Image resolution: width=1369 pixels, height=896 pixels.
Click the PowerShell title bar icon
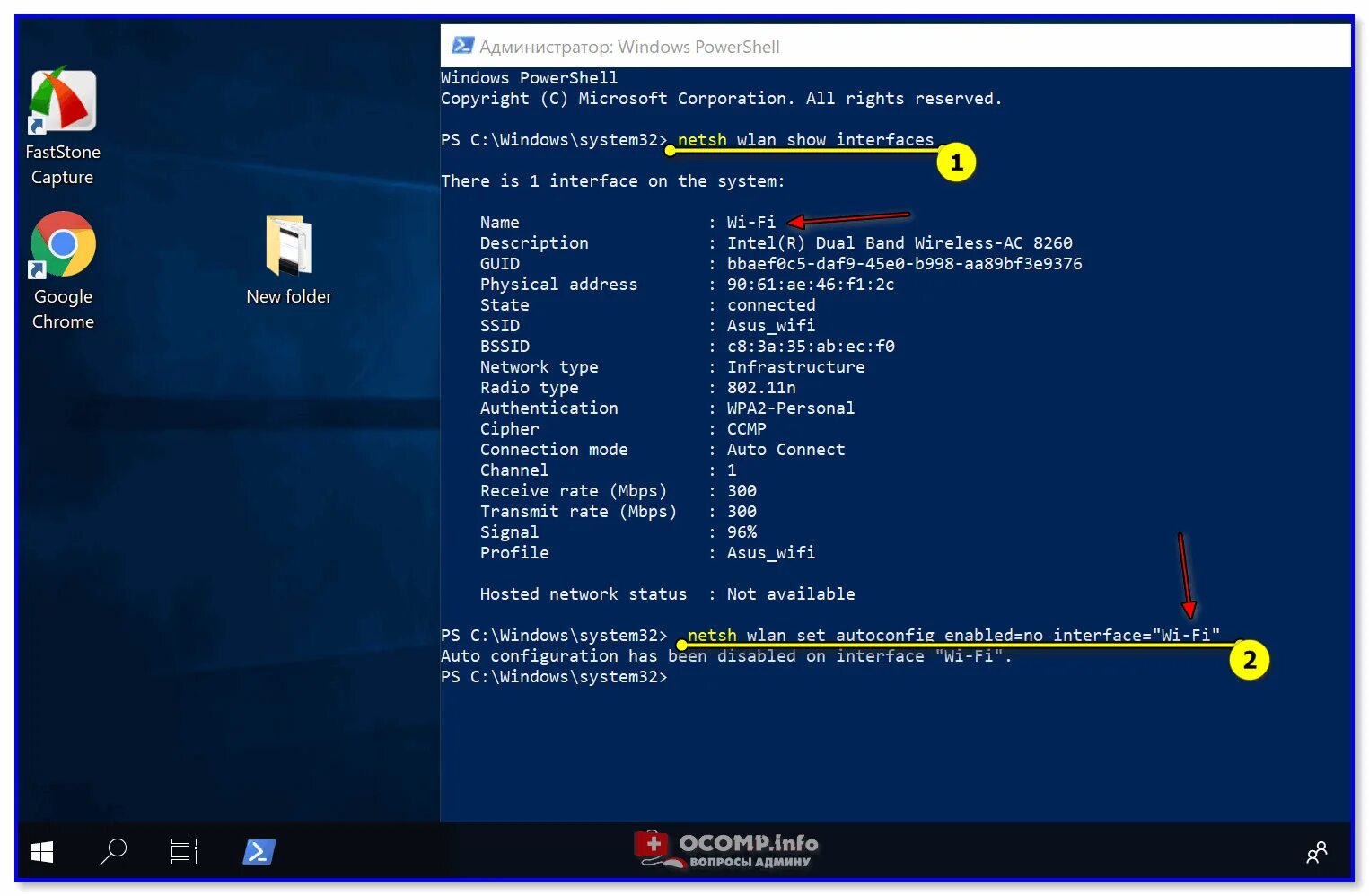pyautogui.click(x=462, y=46)
